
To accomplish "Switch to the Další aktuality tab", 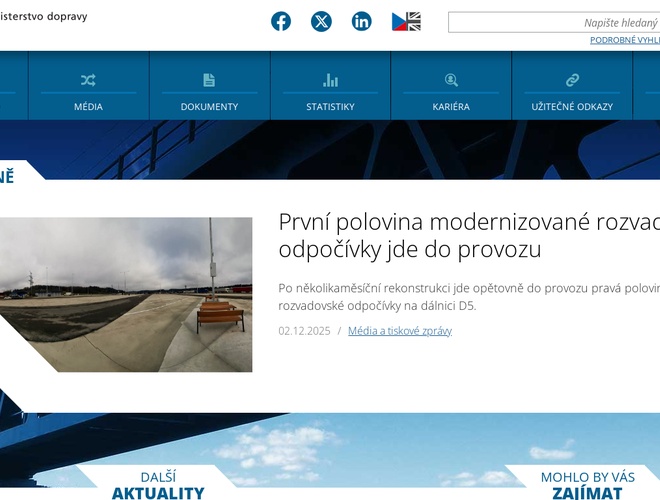I will tap(157, 485).
